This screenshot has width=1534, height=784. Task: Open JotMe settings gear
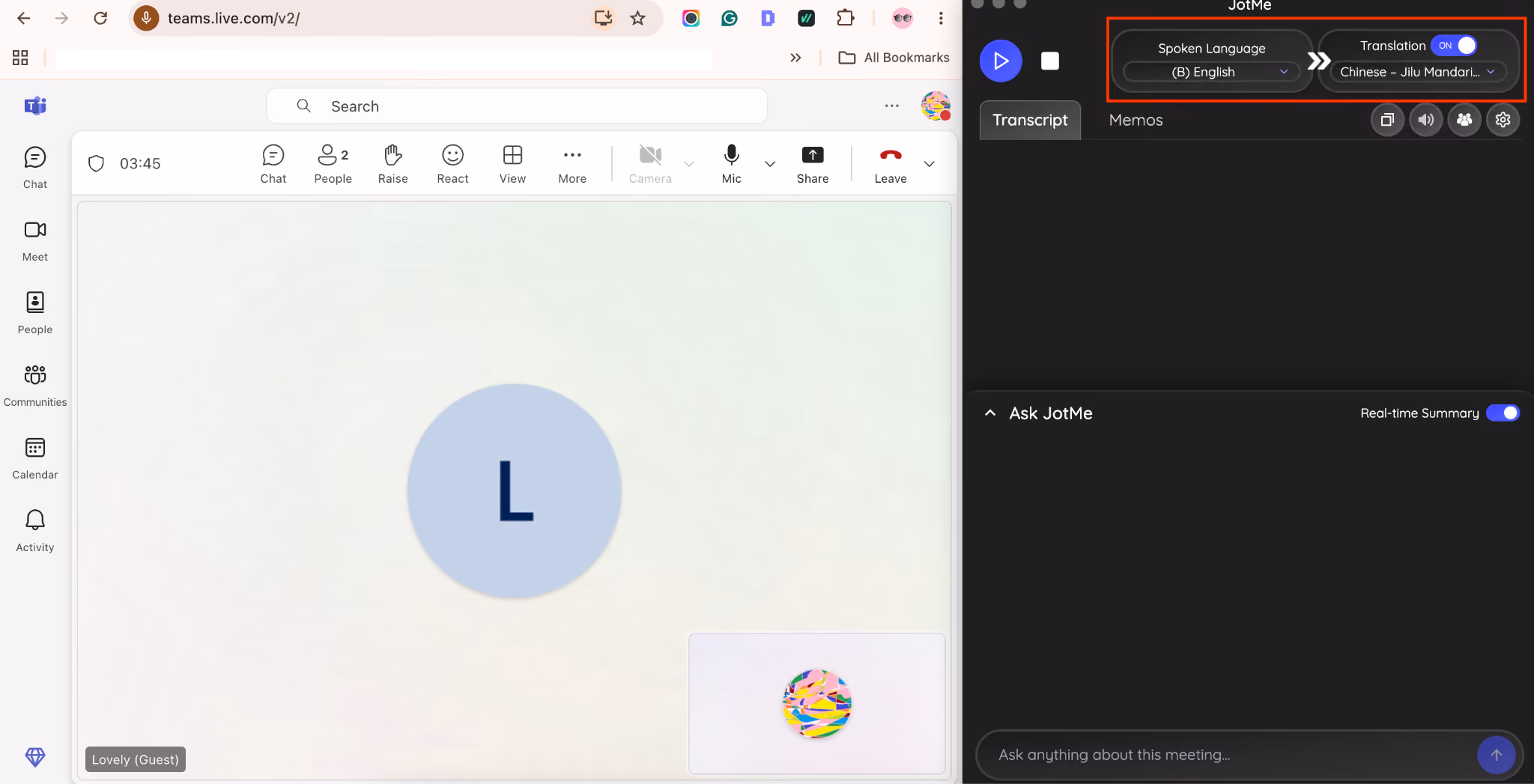(1503, 120)
